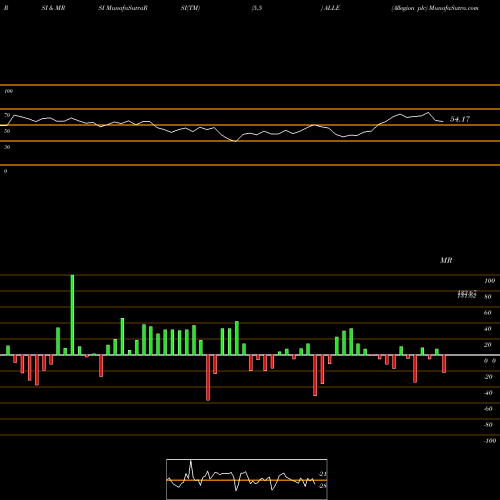Click the MR axis label -60
Viewport: 500px width, 500px height.
pos(488,409)
